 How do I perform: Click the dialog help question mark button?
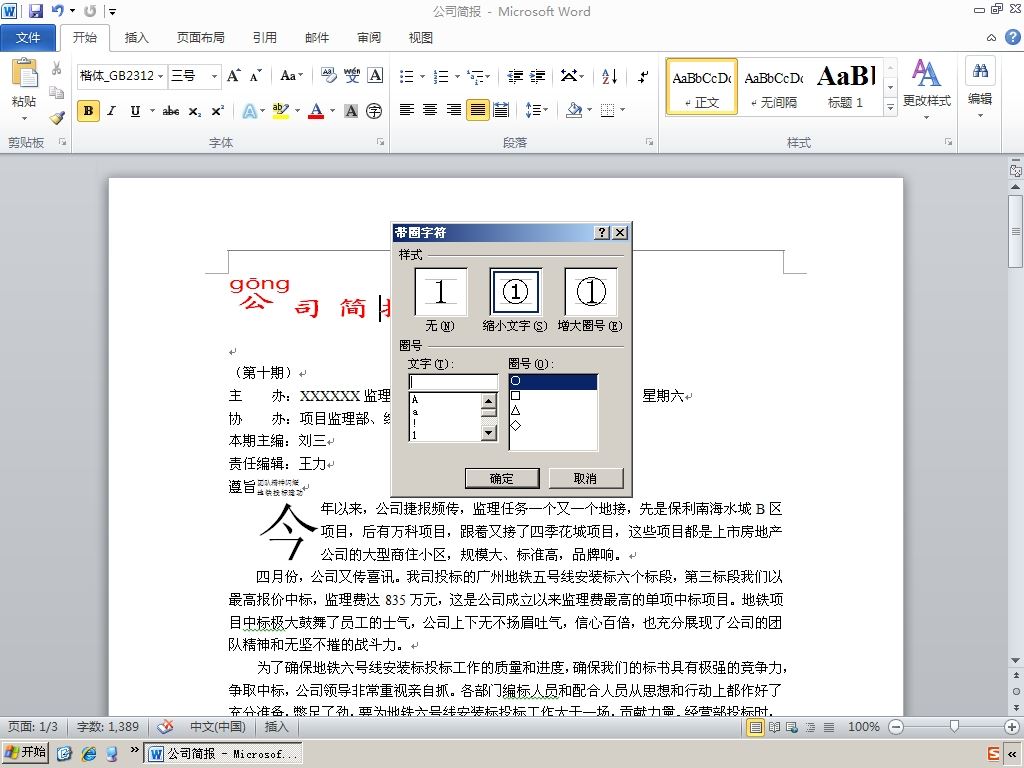pos(602,232)
